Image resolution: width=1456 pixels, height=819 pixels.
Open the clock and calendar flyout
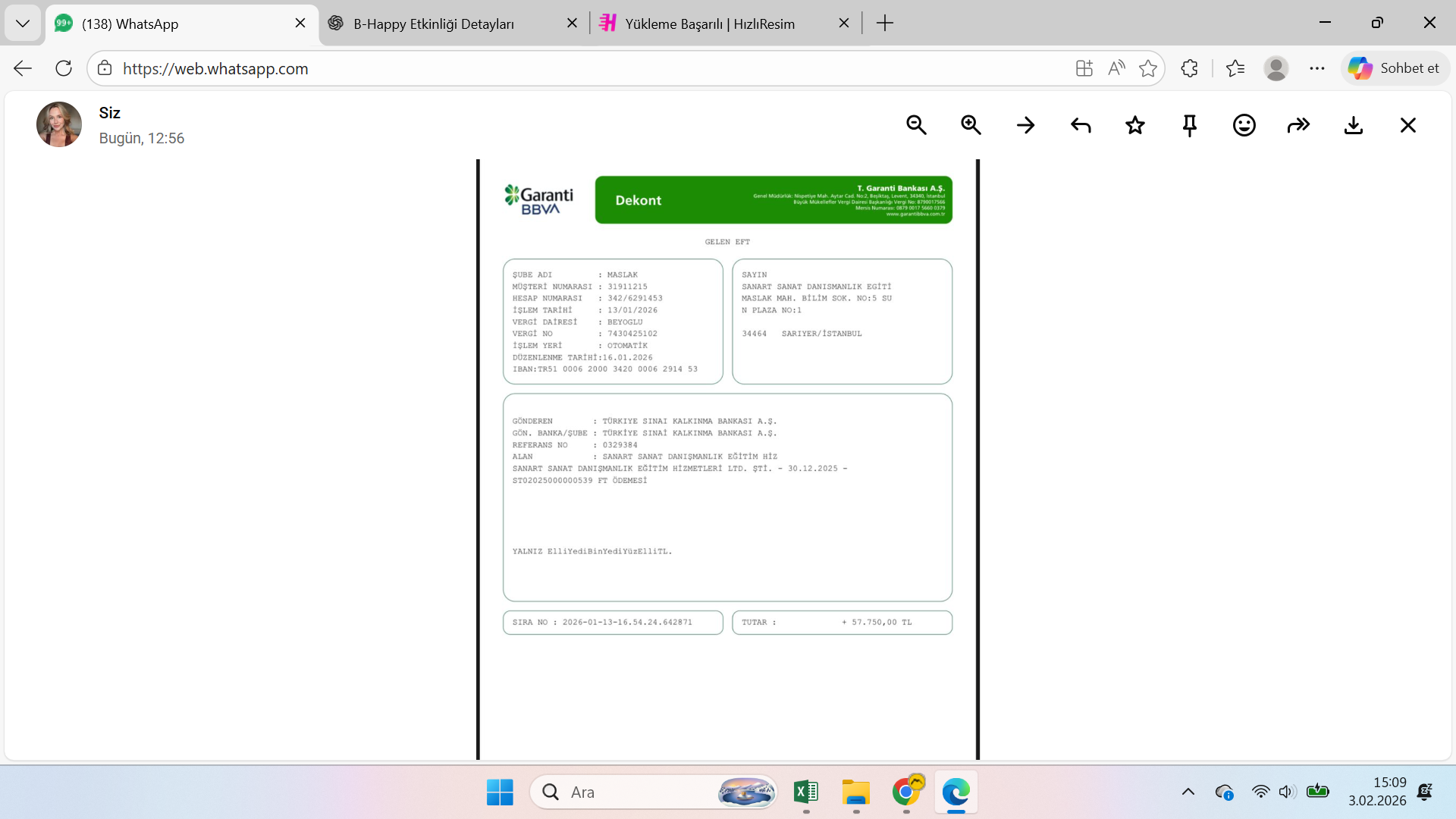(1377, 792)
